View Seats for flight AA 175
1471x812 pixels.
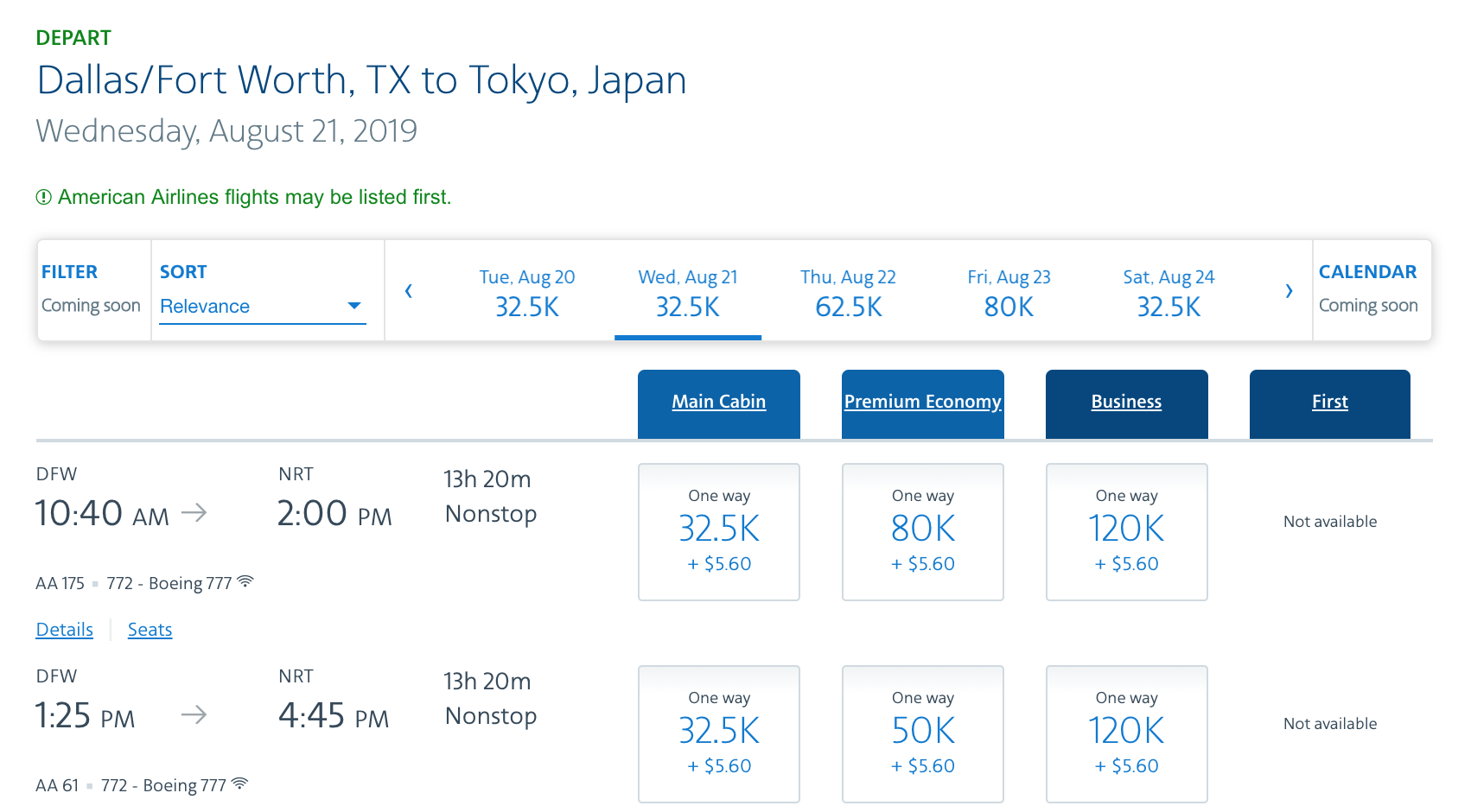[x=150, y=630]
